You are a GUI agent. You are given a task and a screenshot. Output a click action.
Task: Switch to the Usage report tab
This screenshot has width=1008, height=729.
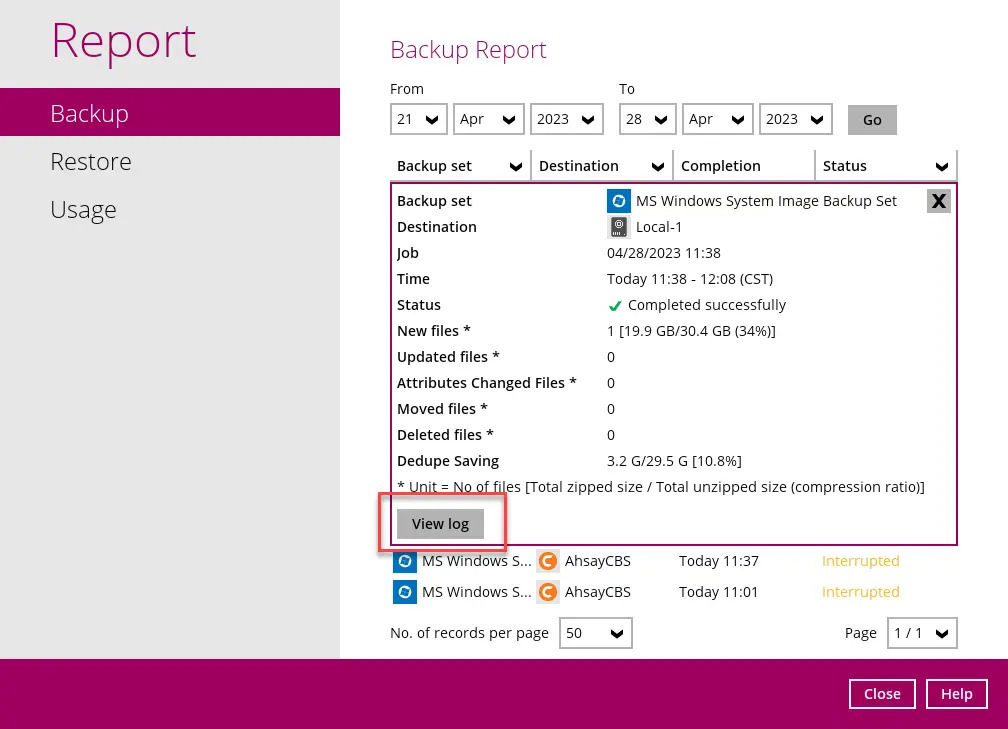pos(83,209)
